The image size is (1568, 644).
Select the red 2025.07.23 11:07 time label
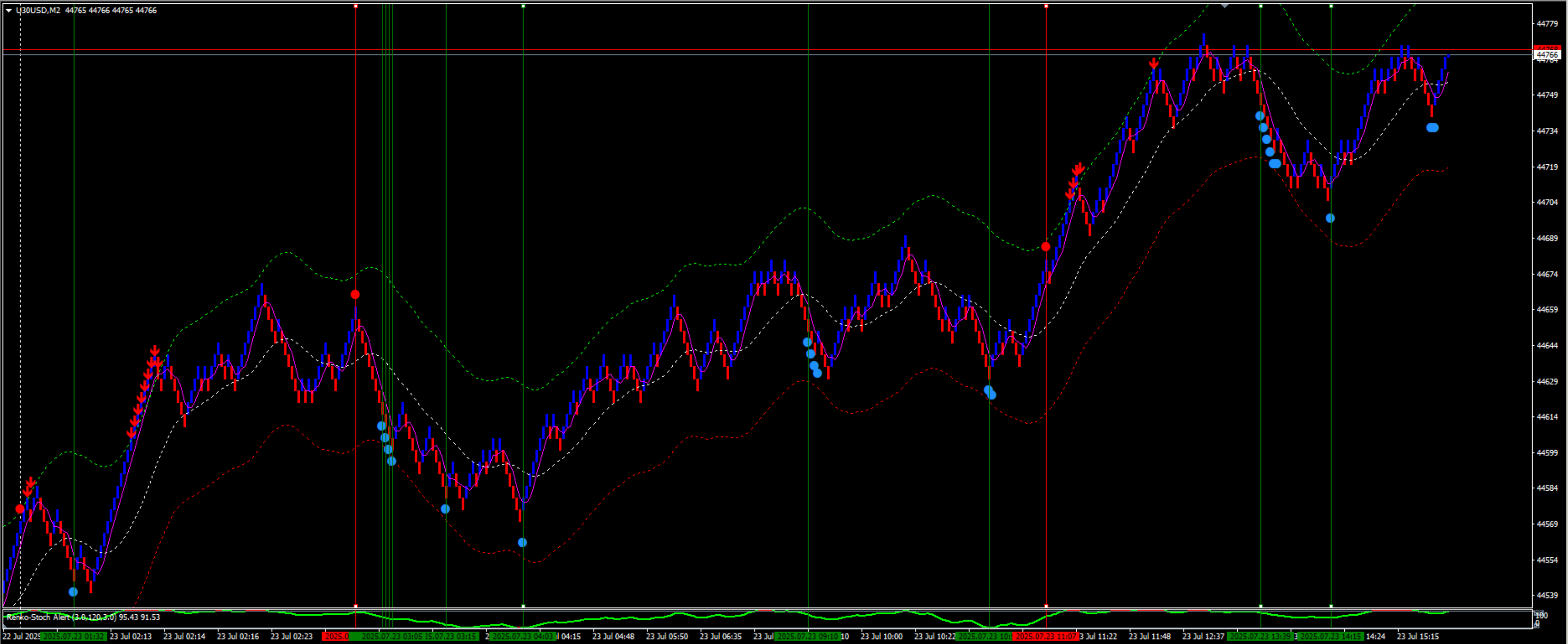tap(1045, 637)
